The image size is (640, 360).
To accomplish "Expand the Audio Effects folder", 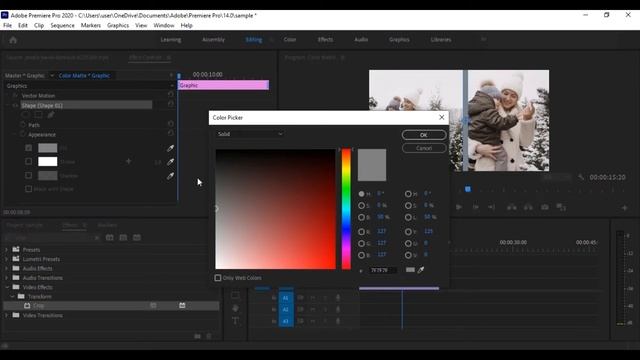I will pyautogui.click(x=6, y=268).
